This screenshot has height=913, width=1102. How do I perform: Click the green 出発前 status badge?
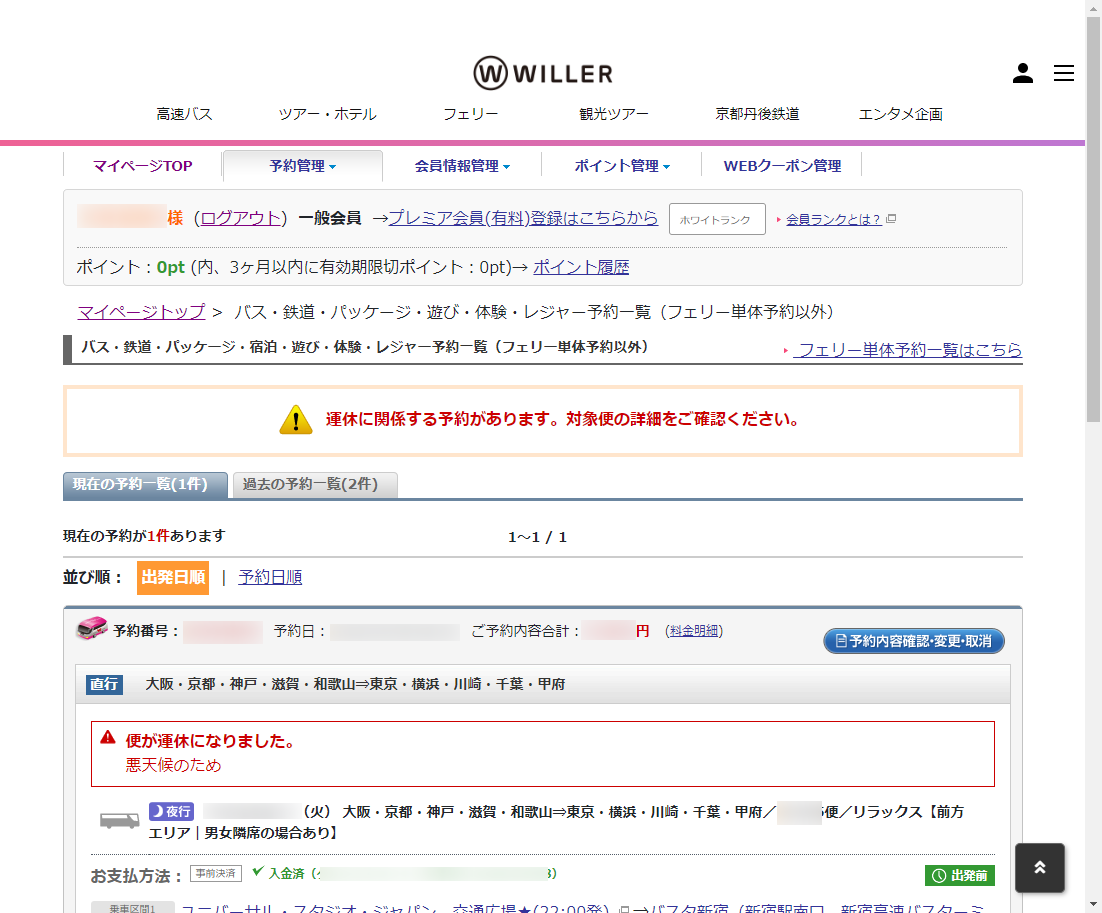click(x=959, y=875)
